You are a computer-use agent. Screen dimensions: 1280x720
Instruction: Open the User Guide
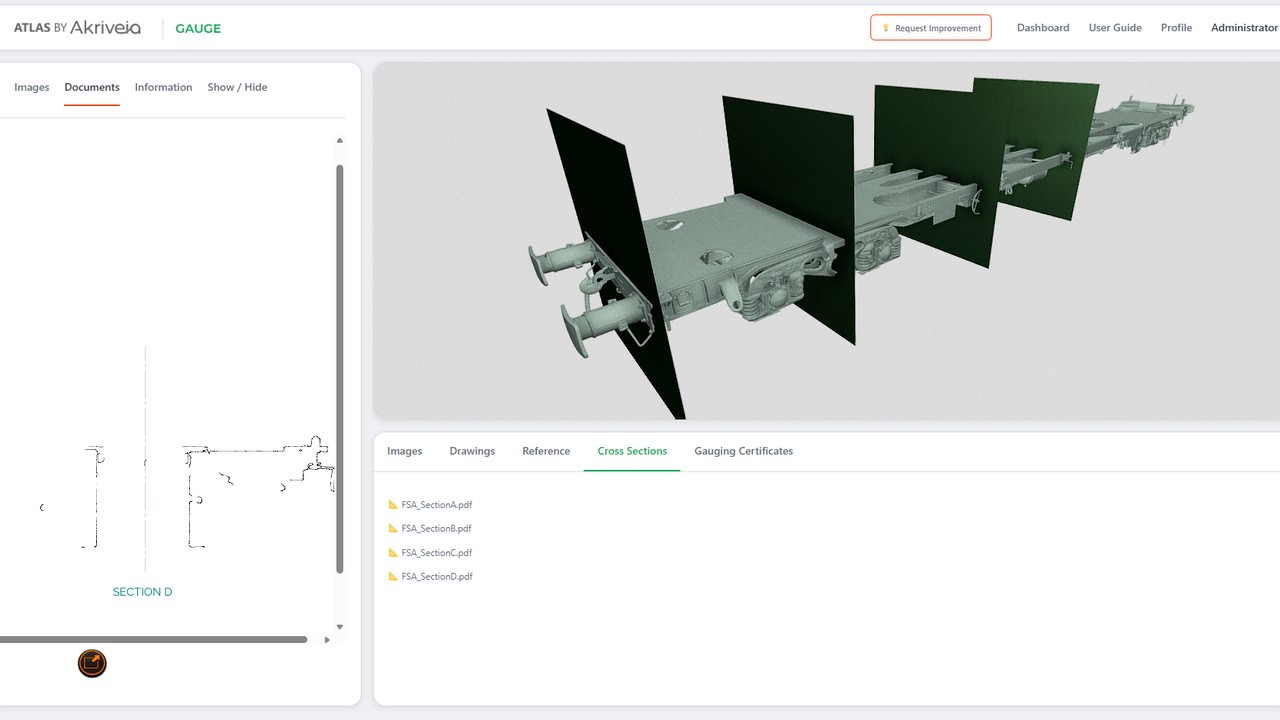(x=1115, y=28)
